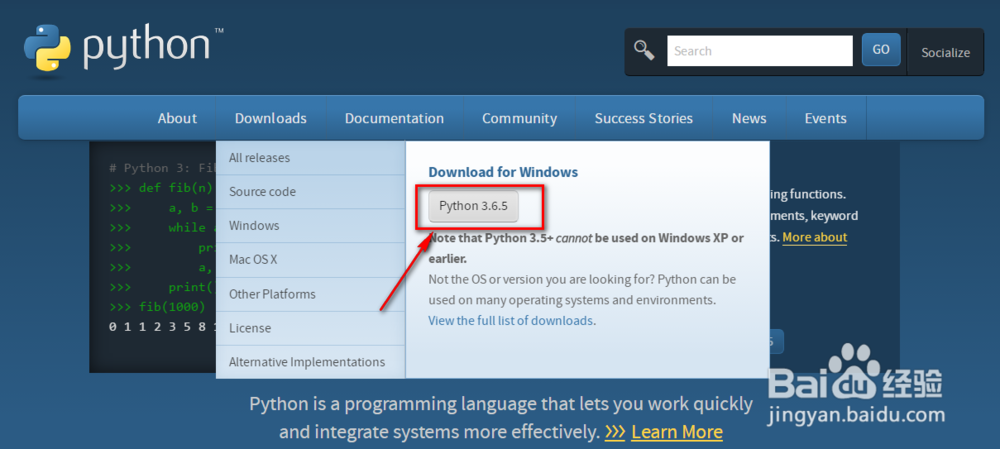
Task: Click the 'Note that Python 3.5+' warning text
Action: tap(585, 248)
